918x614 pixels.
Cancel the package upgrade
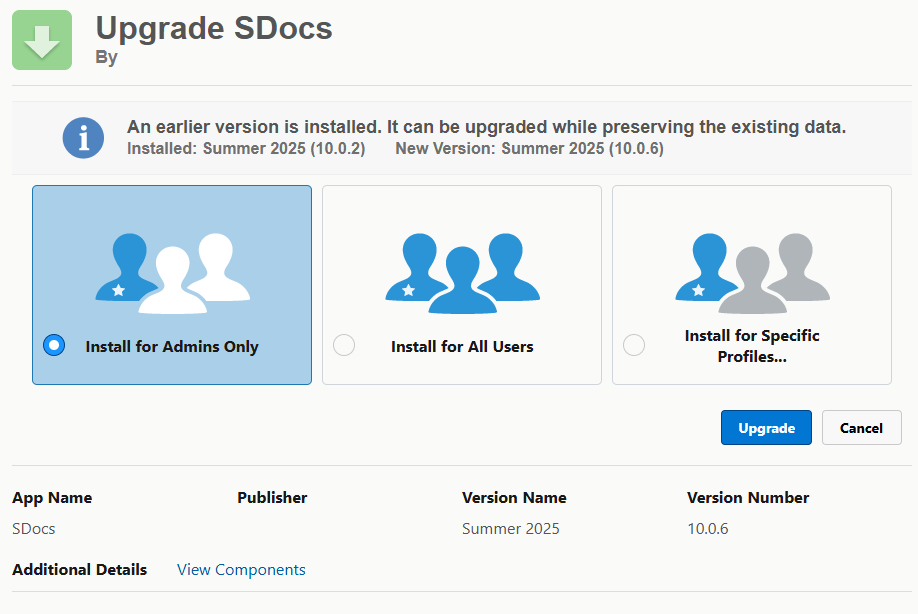point(861,428)
